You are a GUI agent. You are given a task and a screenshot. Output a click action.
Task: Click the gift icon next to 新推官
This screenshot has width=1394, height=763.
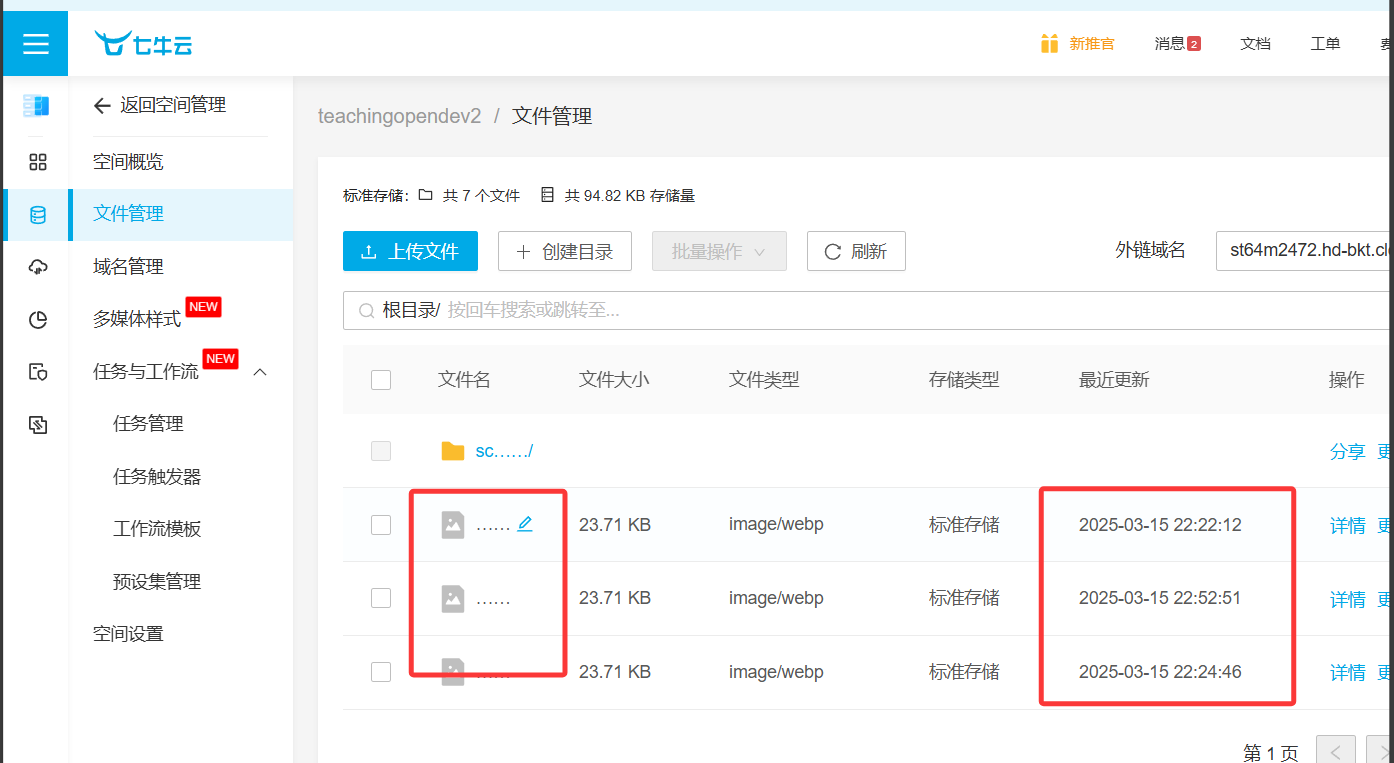coord(1049,44)
